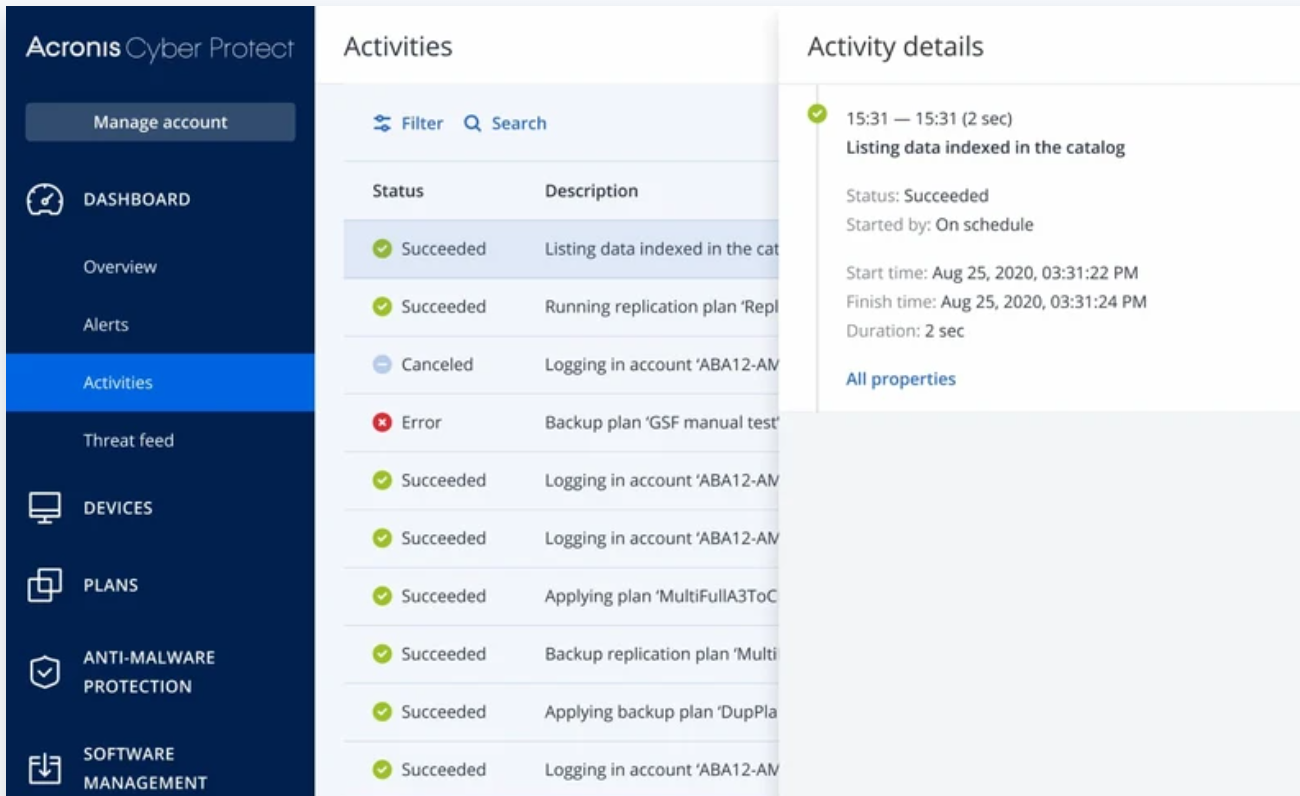Click the Start time value 03:31:22 PM
The width and height of the screenshot is (1300, 796).
(1035, 273)
